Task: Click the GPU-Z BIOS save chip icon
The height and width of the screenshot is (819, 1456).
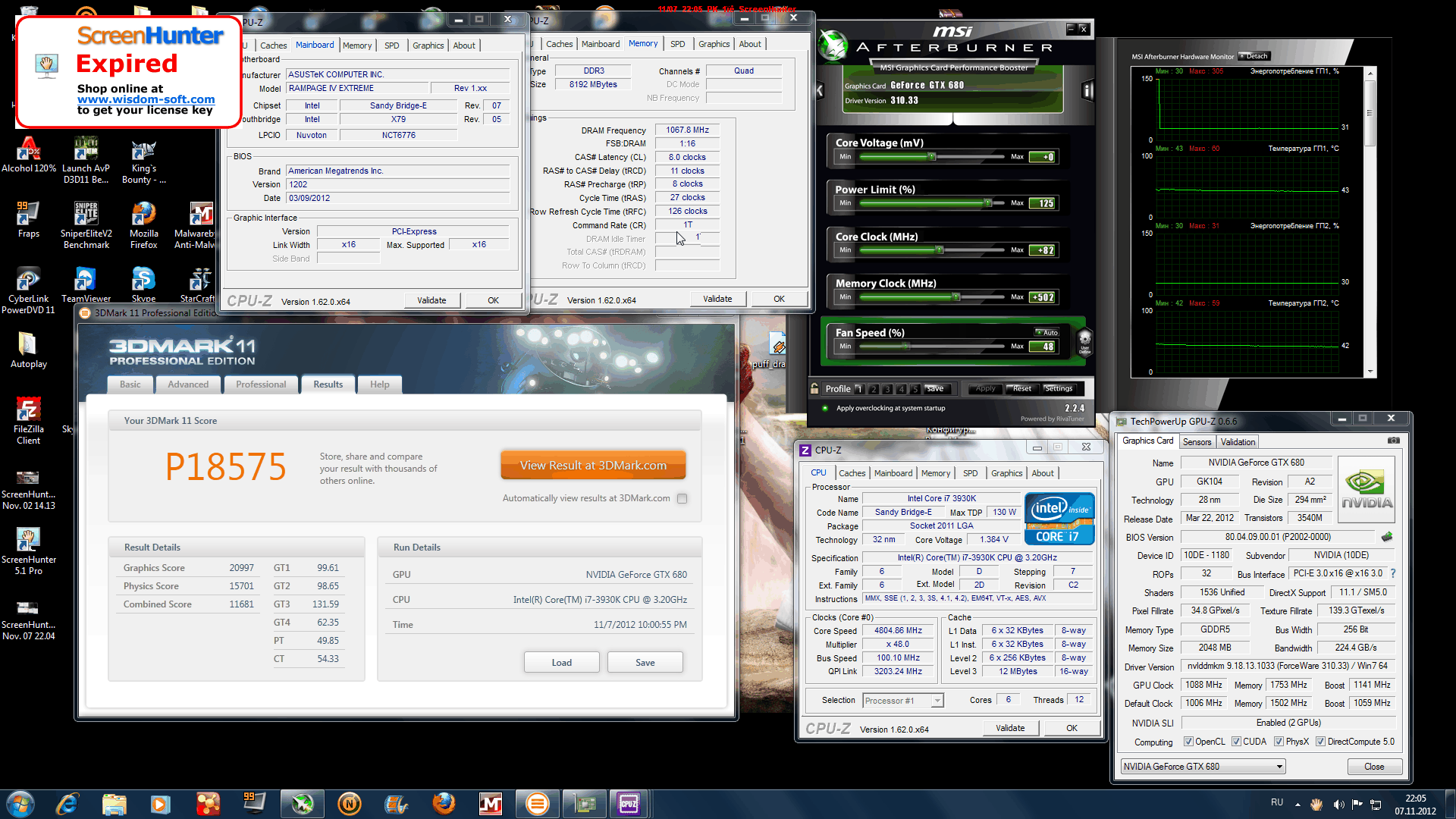Action: pyautogui.click(x=1387, y=537)
